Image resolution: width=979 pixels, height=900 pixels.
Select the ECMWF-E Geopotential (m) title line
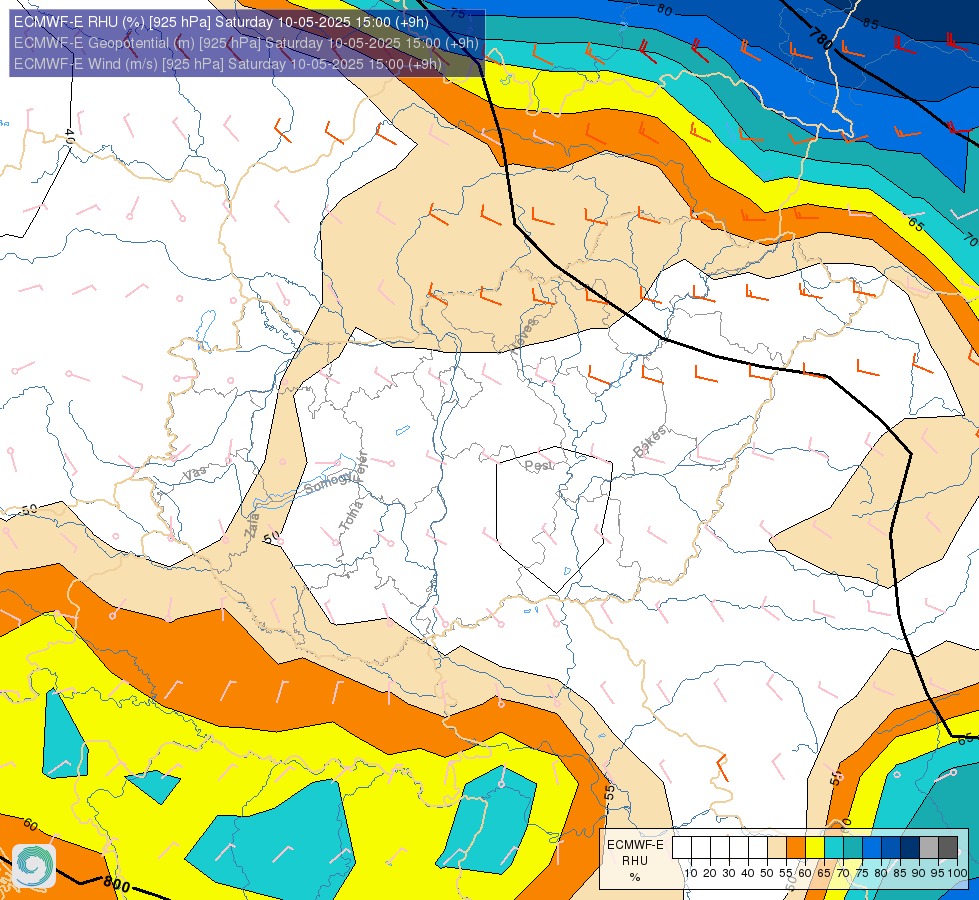tap(246, 43)
